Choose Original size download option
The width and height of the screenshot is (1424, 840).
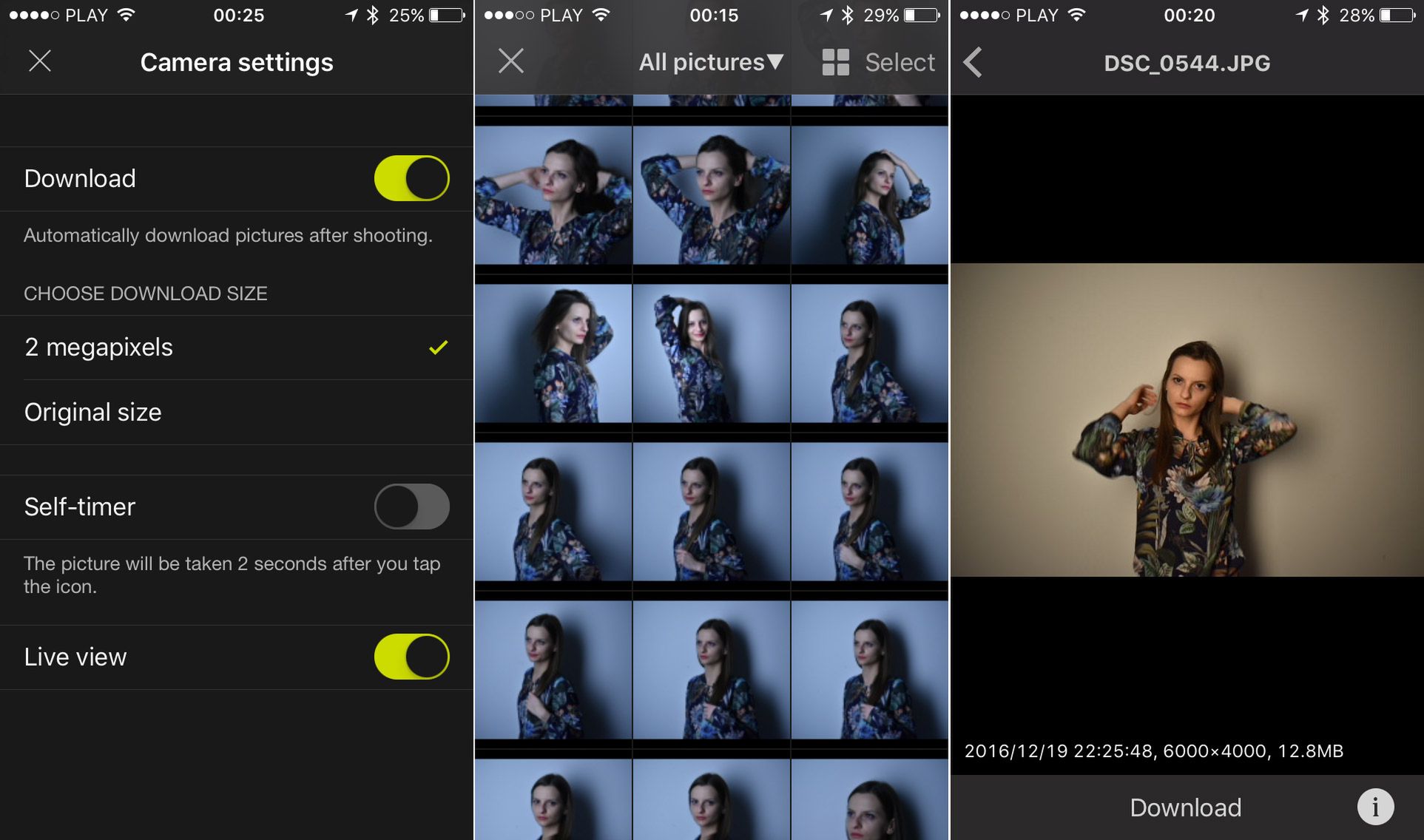pos(237,412)
